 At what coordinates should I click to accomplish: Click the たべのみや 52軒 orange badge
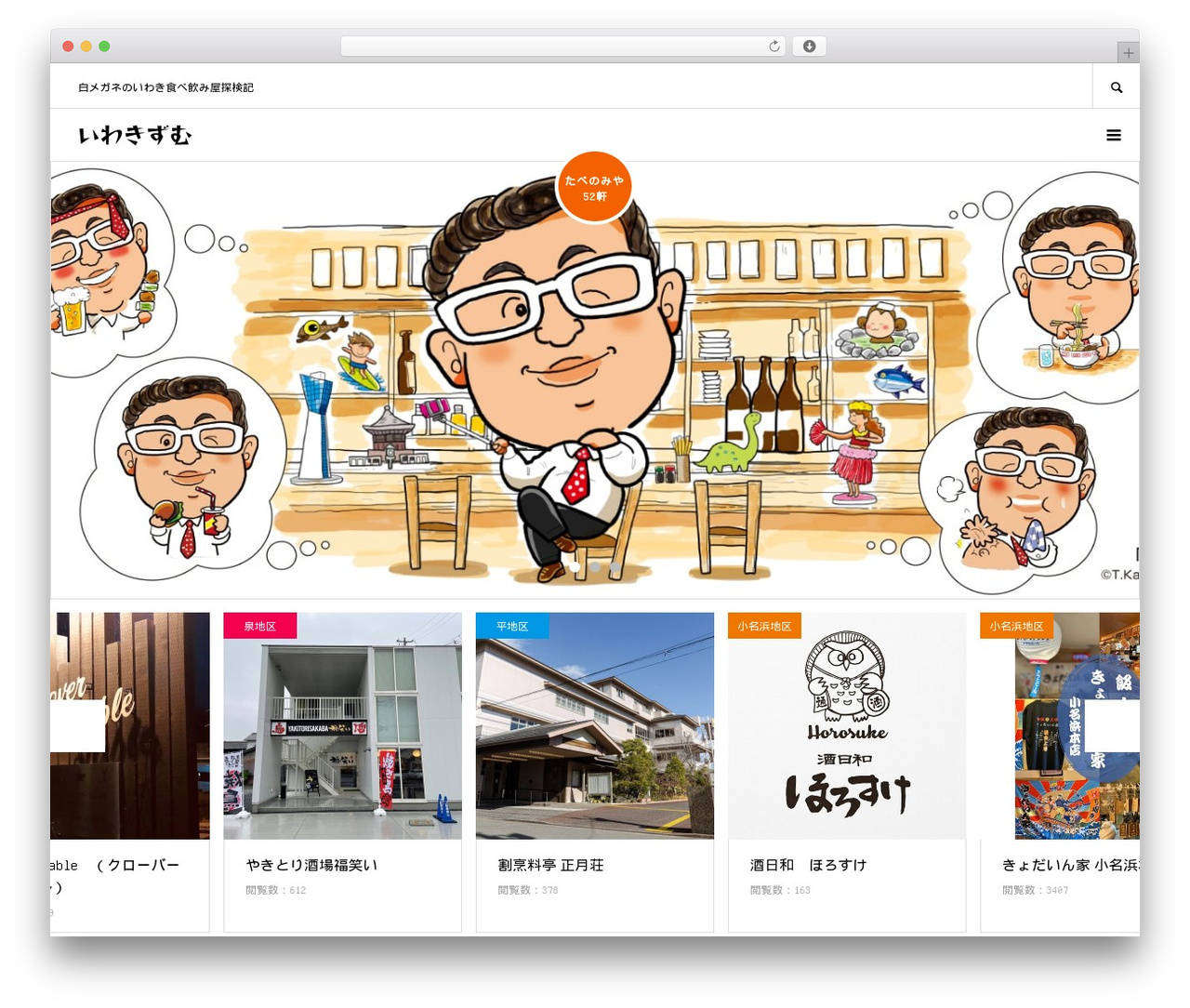594,188
